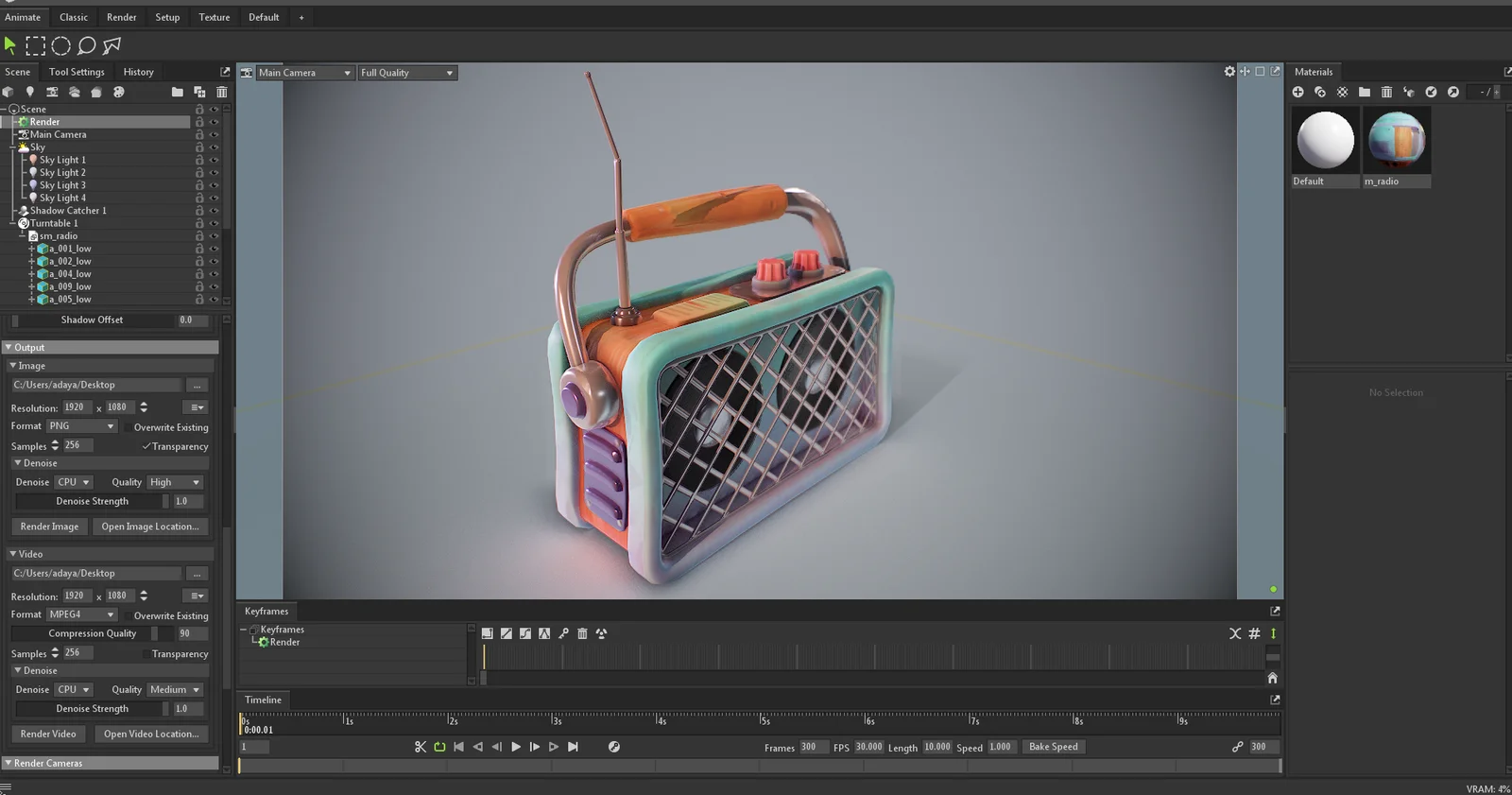Open the Image Format PNG dropdown

click(x=81, y=426)
